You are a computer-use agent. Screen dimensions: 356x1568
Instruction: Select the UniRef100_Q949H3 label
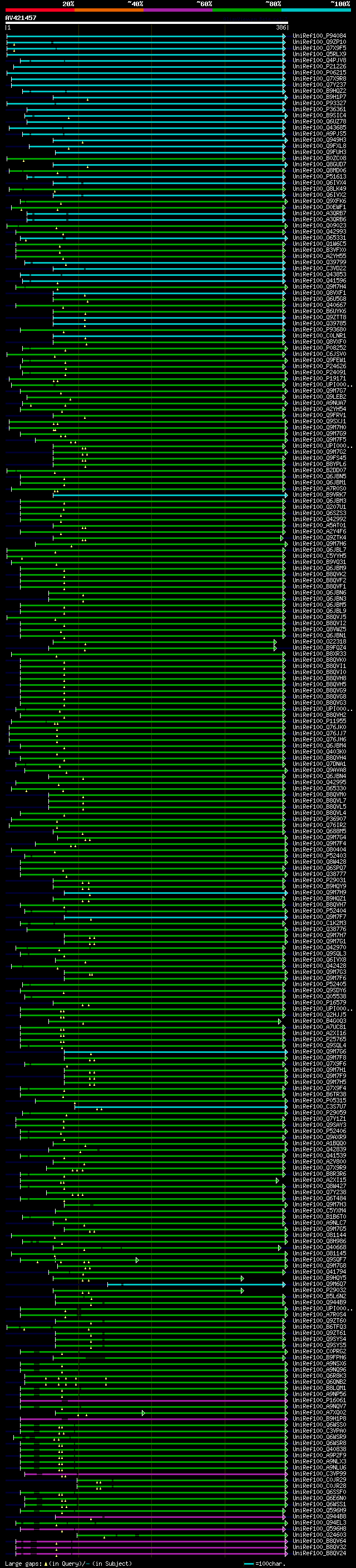click(319, 140)
